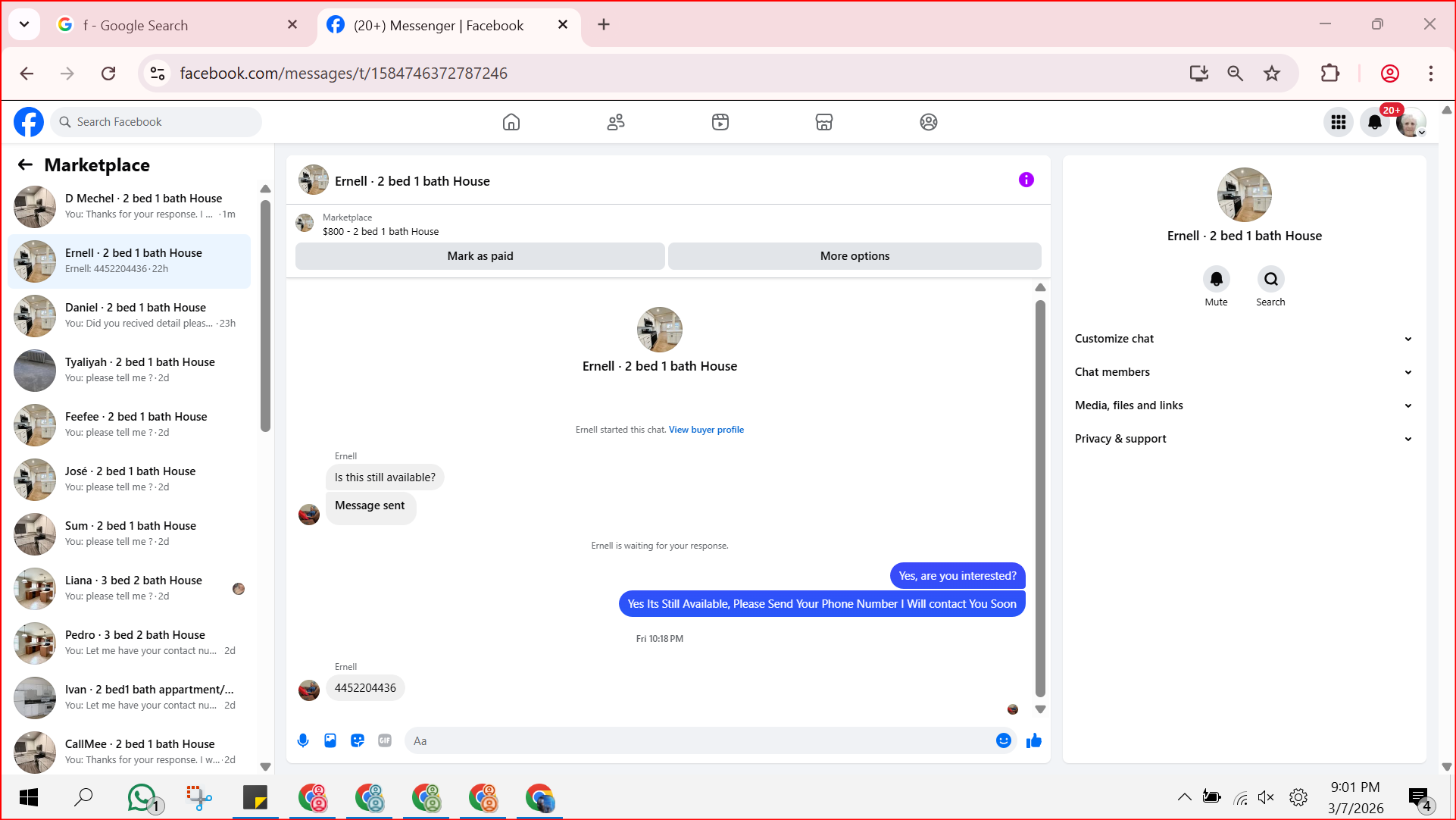This screenshot has width=1456, height=820.
Task: Open Liana 3 bed 2 bath House chat
Action: tap(130, 588)
